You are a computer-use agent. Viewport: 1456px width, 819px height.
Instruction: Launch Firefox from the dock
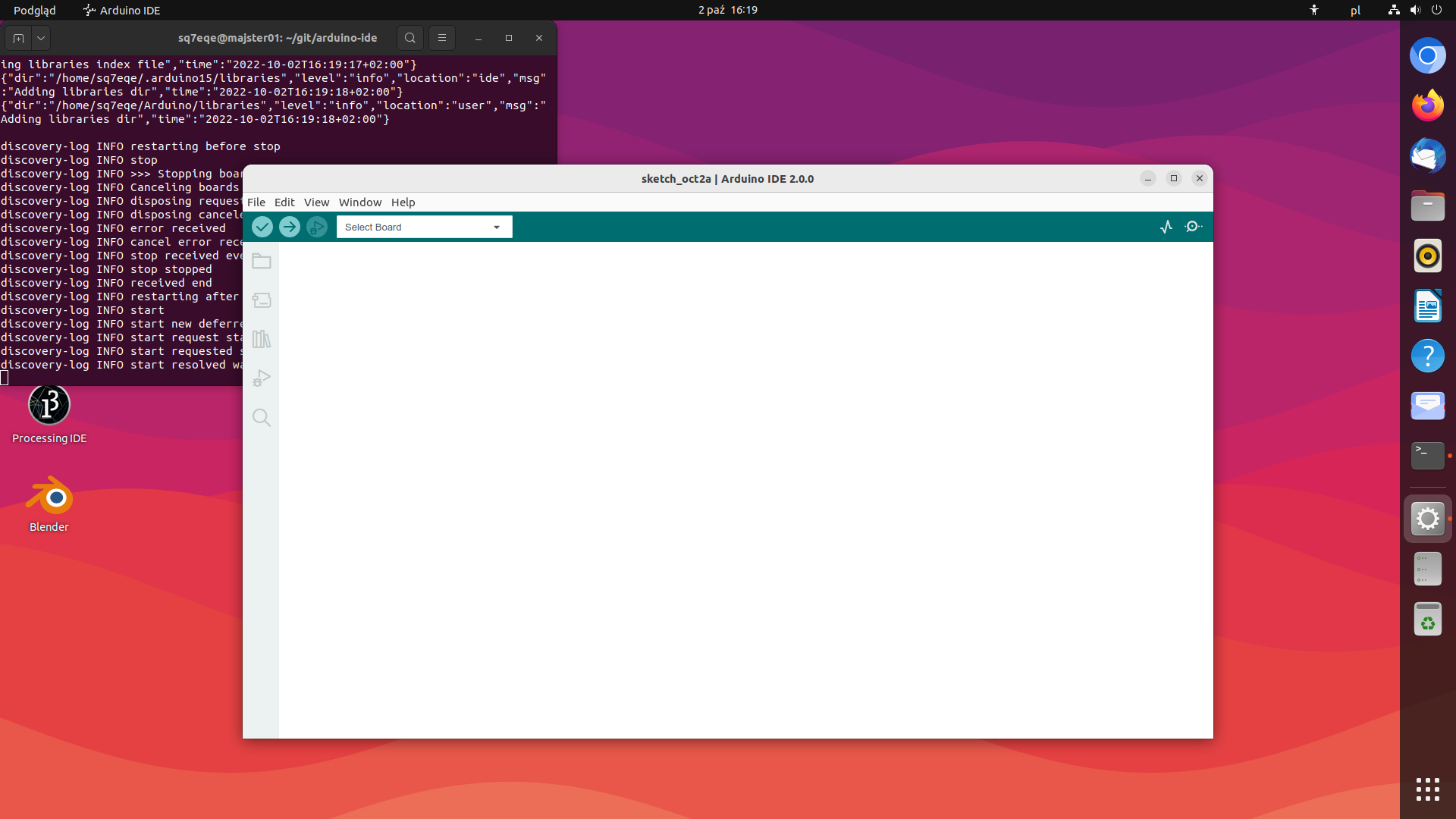coord(1428,105)
